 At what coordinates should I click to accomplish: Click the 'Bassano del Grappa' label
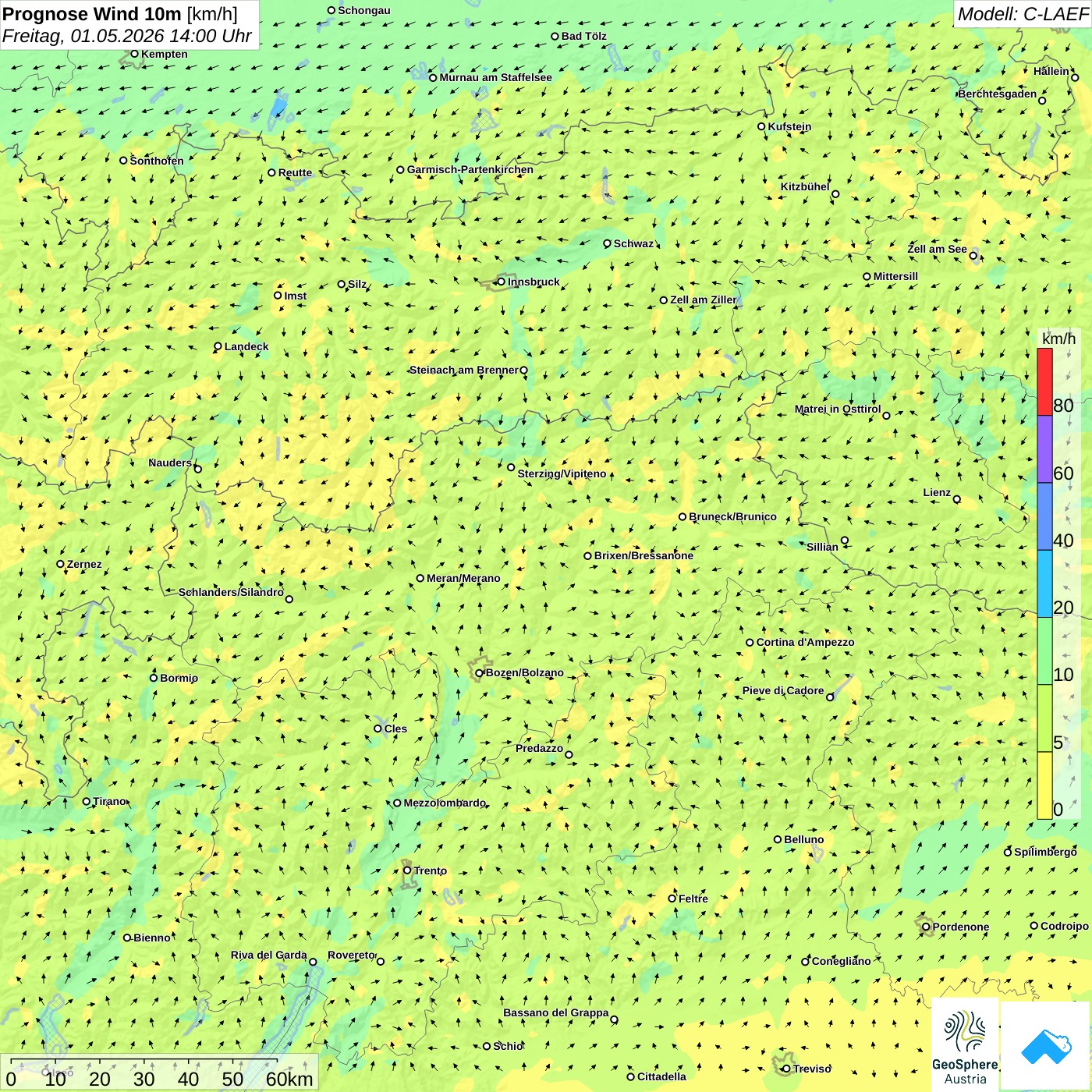[556, 1012]
